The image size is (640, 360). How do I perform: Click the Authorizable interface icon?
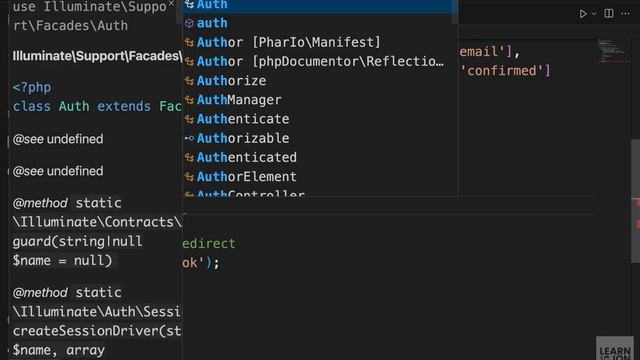(189, 138)
